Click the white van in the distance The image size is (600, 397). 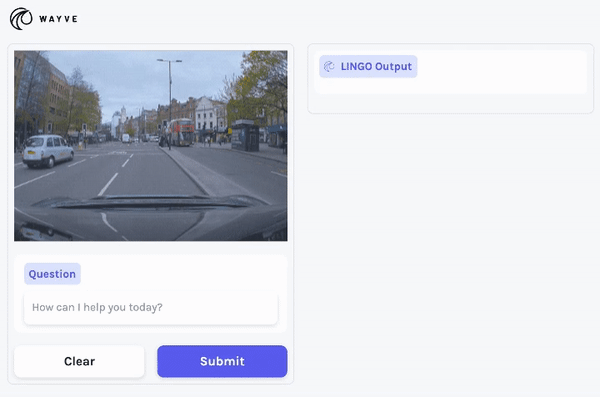pyautogui.click(x=126, y=138)
